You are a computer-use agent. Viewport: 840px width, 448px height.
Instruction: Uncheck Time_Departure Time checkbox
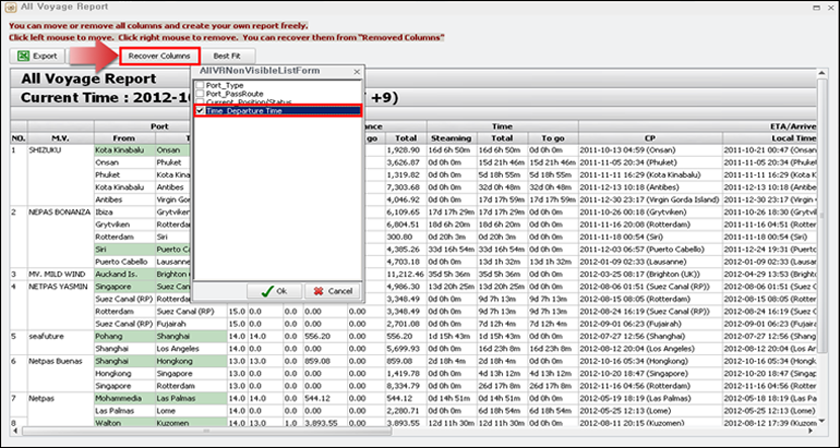(200, 110)
